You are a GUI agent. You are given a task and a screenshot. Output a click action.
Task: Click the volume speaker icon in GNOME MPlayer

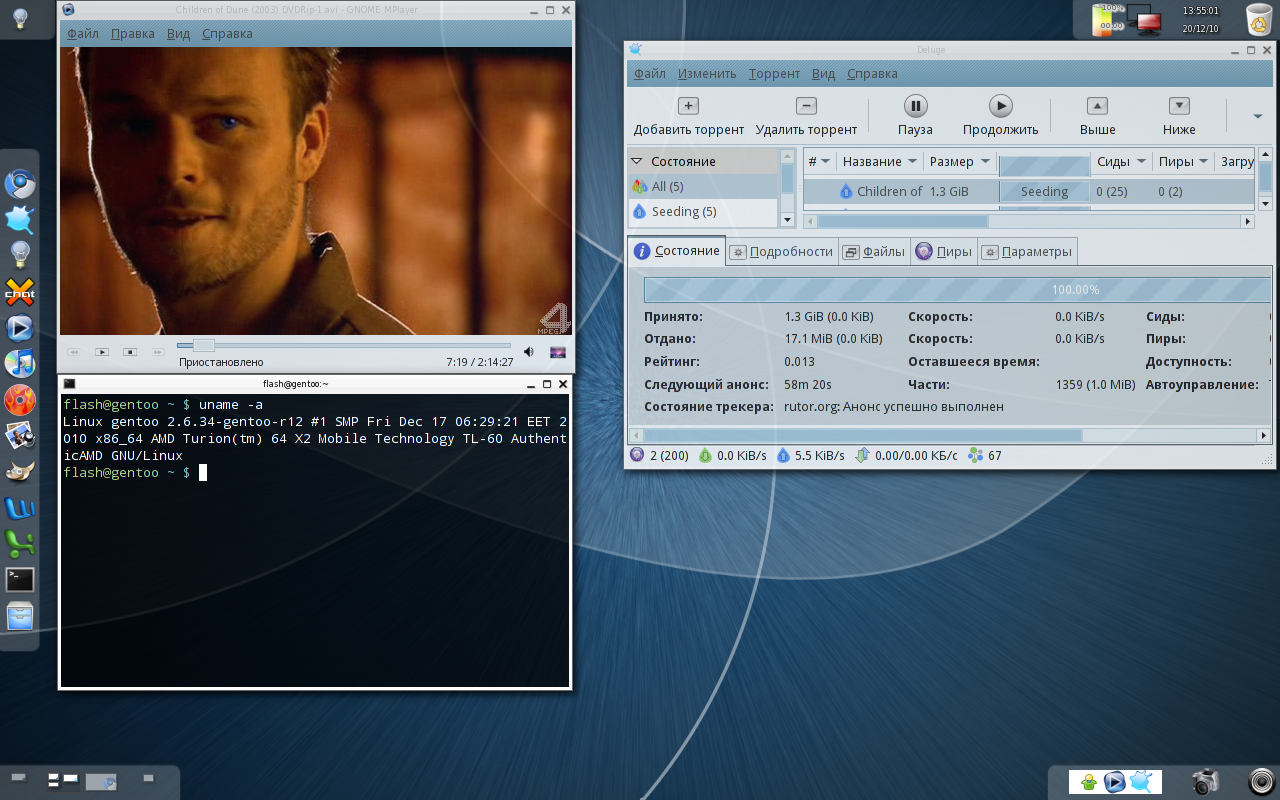click(529, 352)
